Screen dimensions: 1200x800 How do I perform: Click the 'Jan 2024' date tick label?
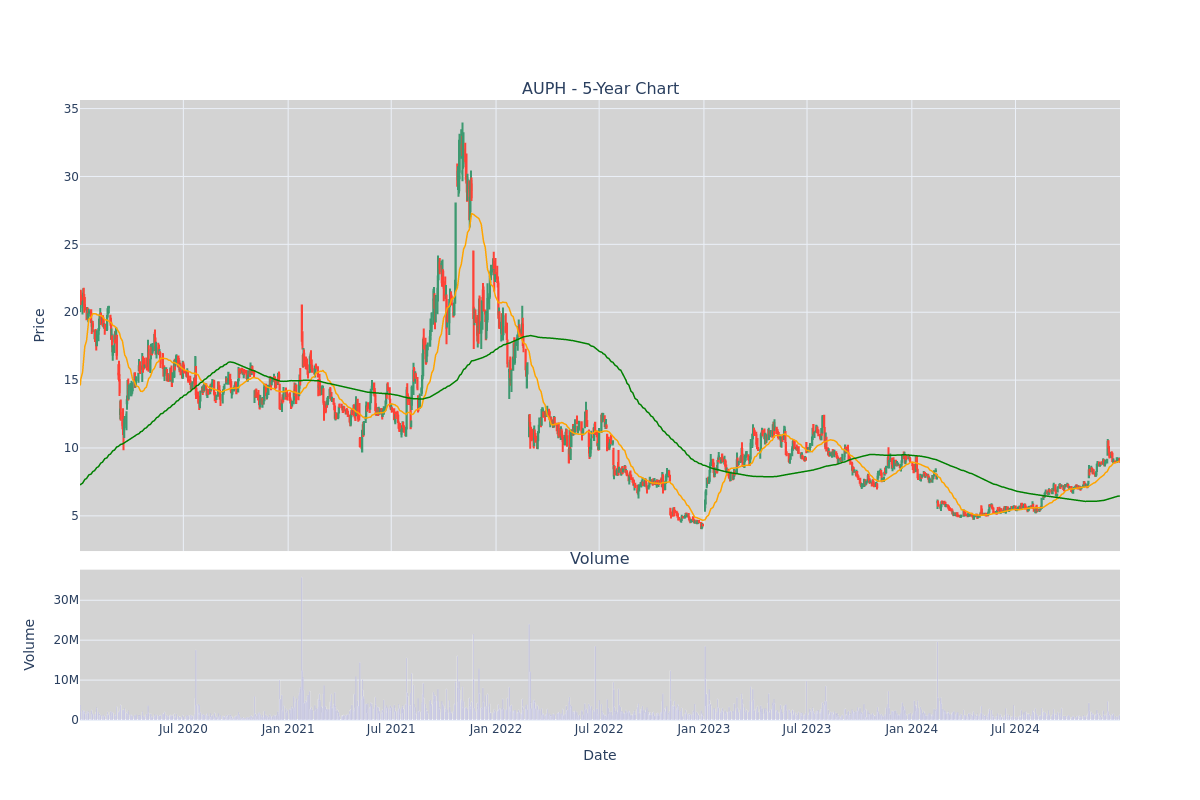tap(912, 729)
